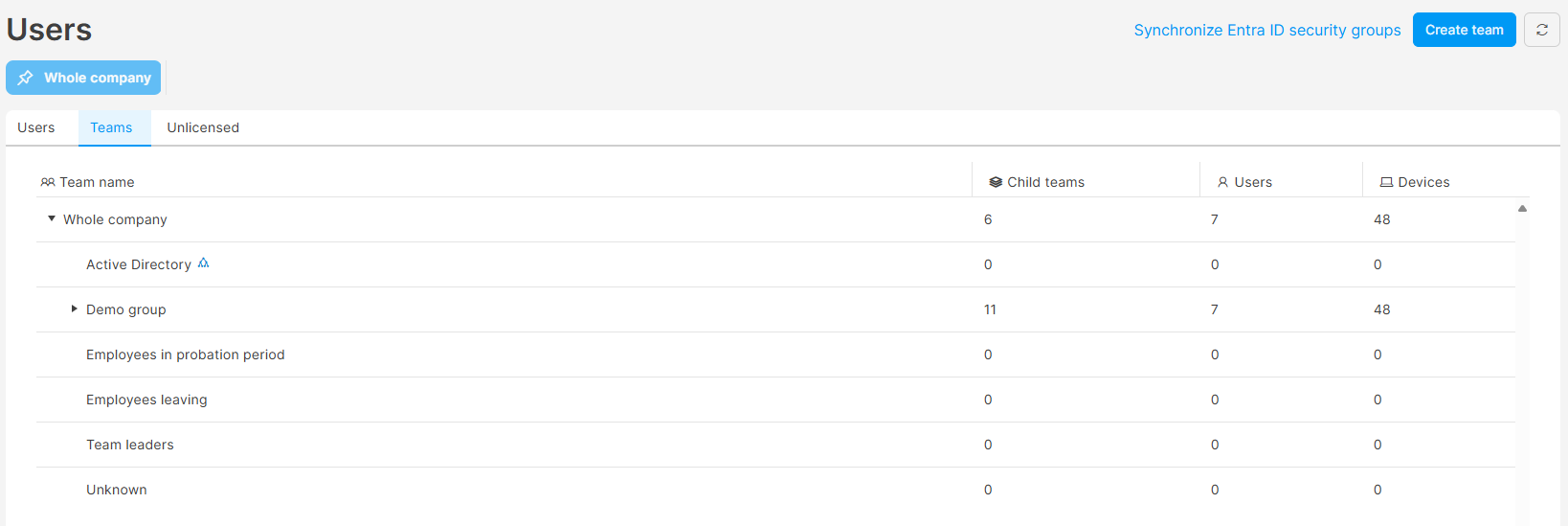The width and height of the screenshot is (1568, 526).
Task: Click Synchronize Entra ID security groups link
Action: (1267, 30)
